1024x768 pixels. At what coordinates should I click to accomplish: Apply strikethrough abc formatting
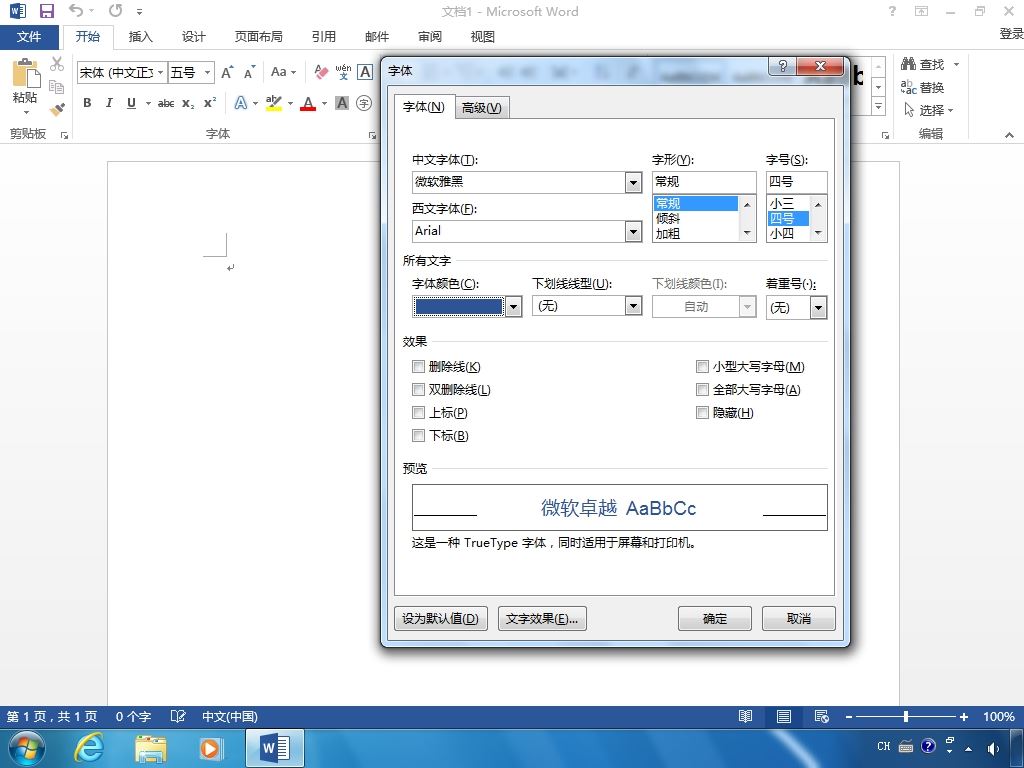(x=166, y=103)
